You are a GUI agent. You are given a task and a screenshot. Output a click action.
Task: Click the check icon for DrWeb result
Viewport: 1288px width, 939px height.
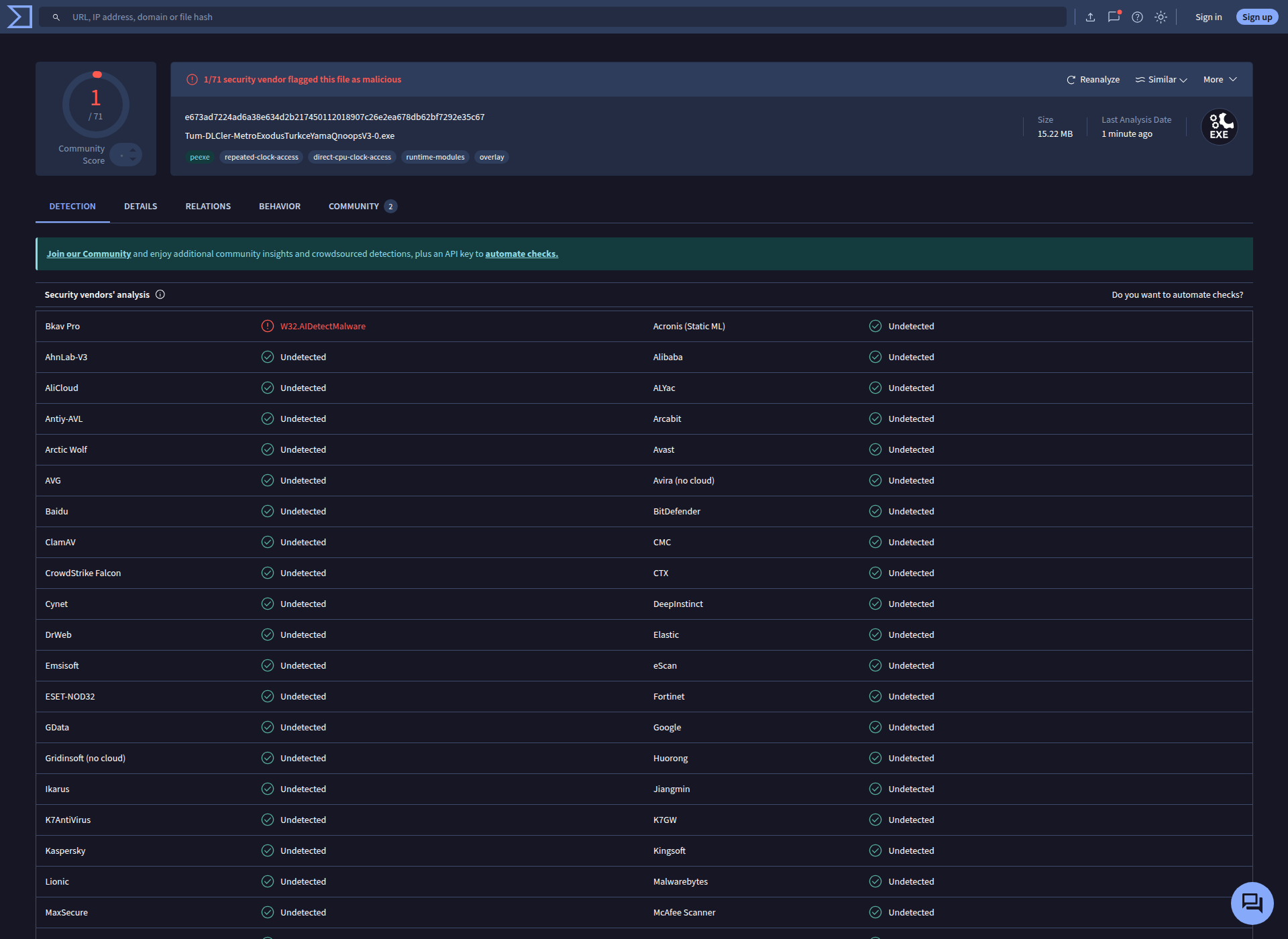268,635
